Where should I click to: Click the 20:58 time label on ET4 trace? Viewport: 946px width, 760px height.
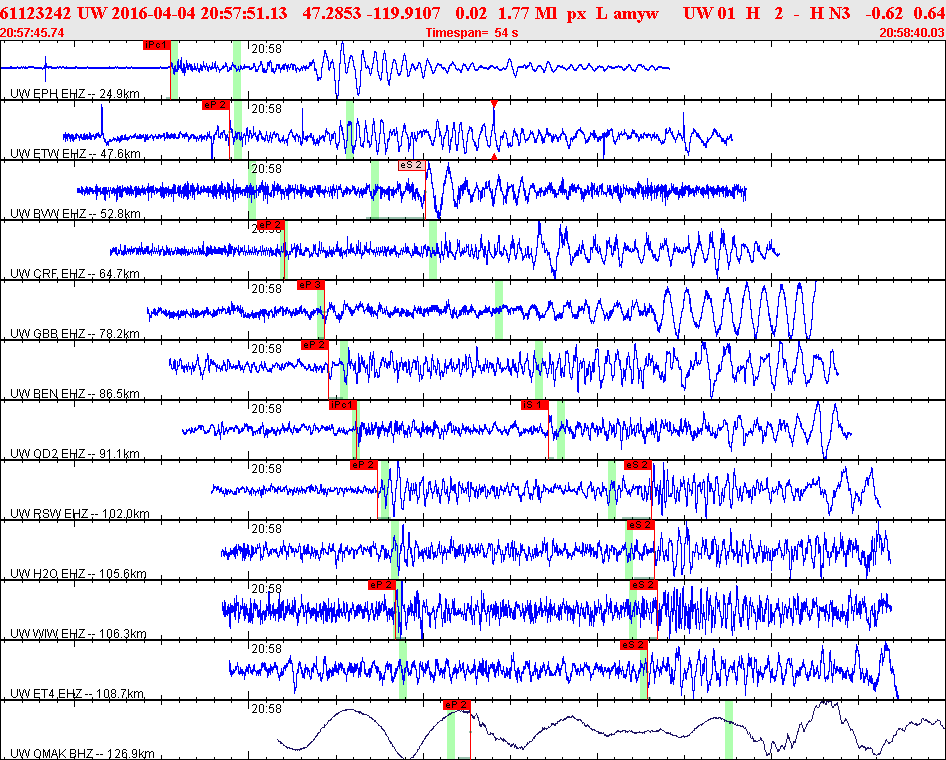pyautogui.click(x=267, y=649)
